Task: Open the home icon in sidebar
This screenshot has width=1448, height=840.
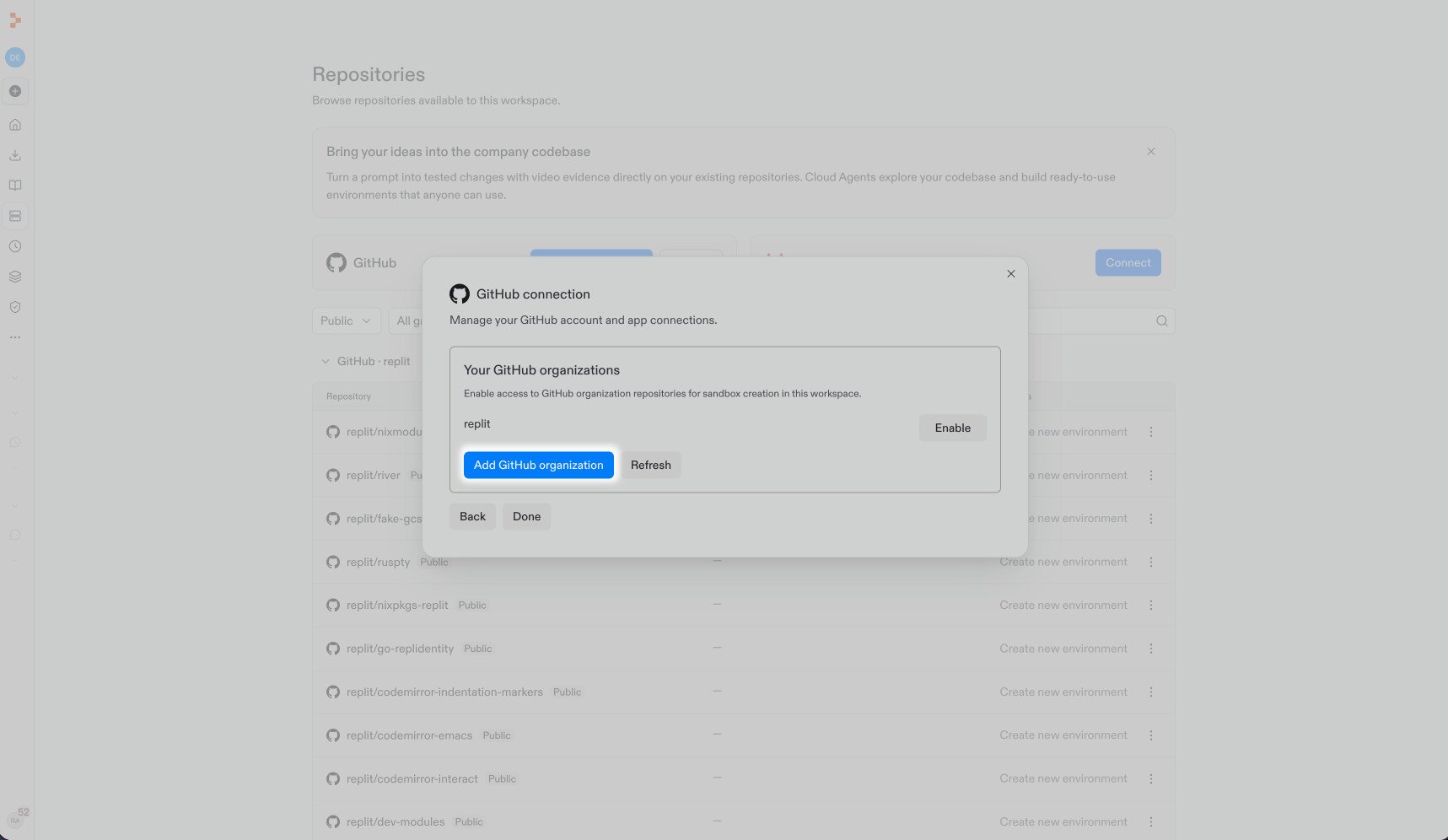Action: pos(15,125)
